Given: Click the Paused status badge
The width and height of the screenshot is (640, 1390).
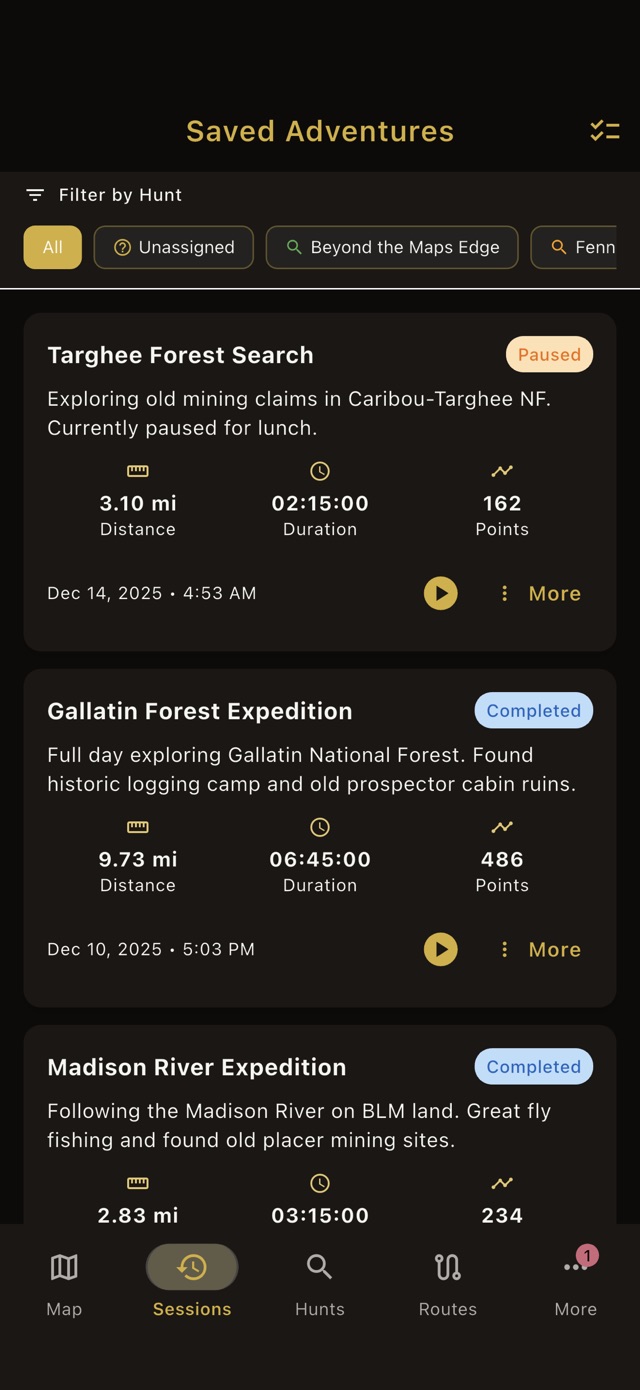Looking at the screenshot, I should coord(548,354).
